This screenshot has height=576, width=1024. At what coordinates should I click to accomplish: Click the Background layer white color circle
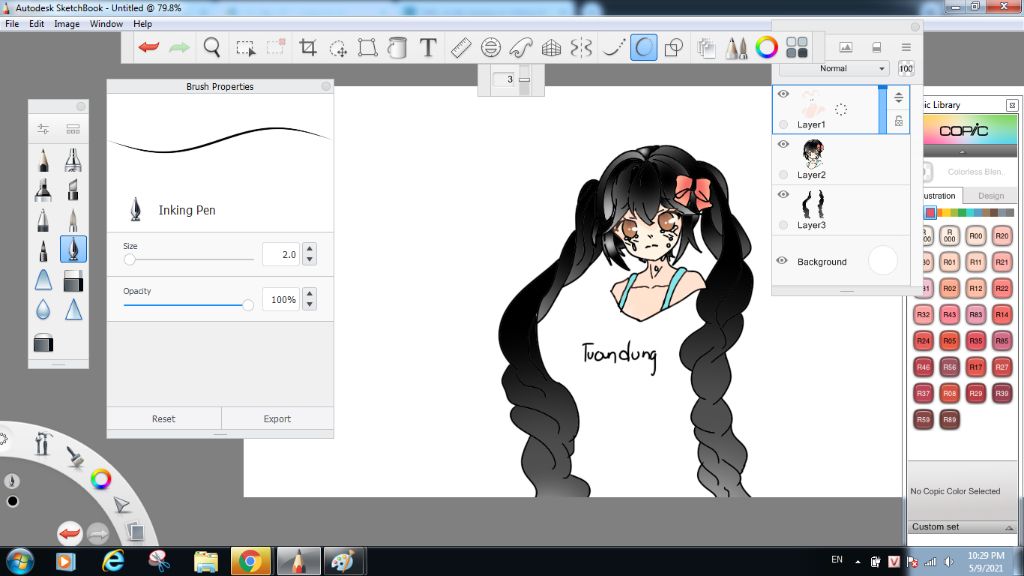883,261
